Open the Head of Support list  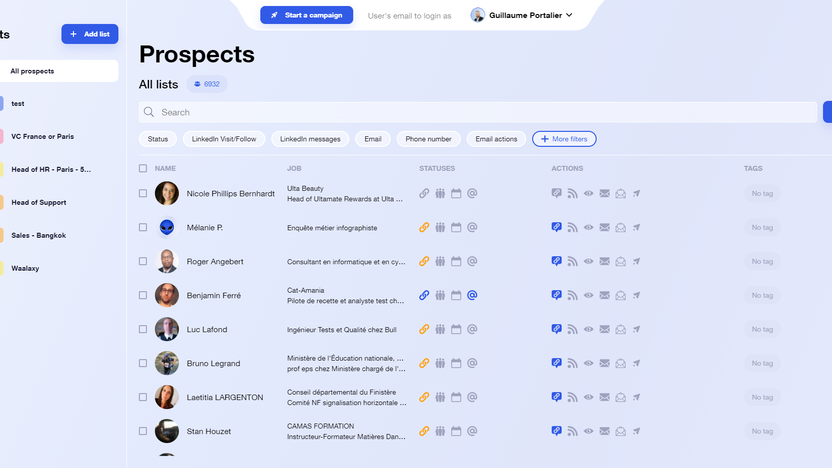point(39,202)
